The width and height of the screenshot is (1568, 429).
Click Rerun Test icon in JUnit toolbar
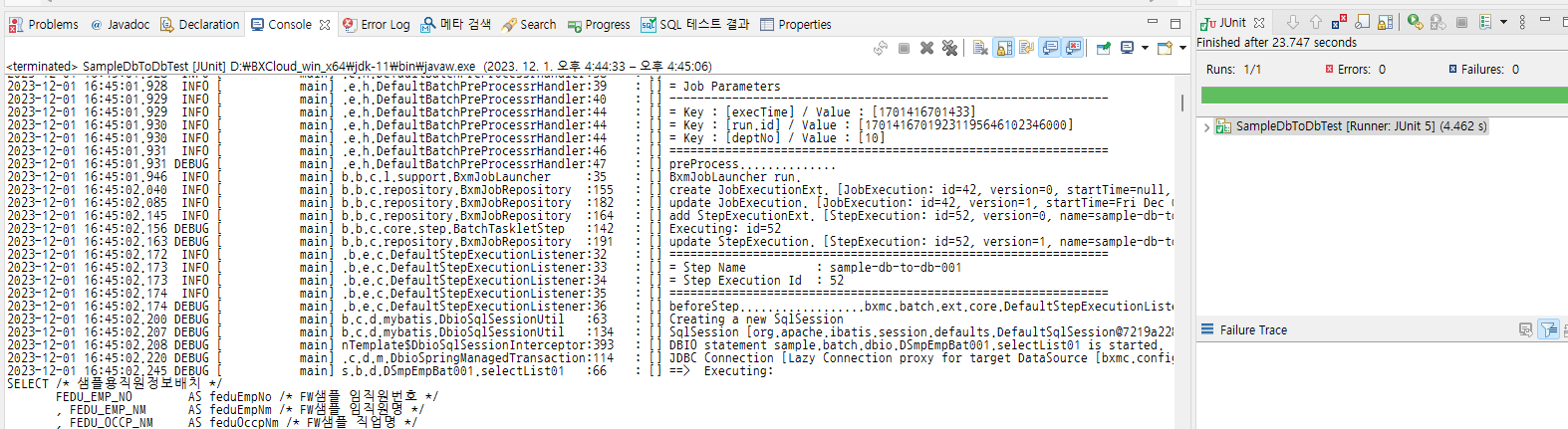(1415, 22)
